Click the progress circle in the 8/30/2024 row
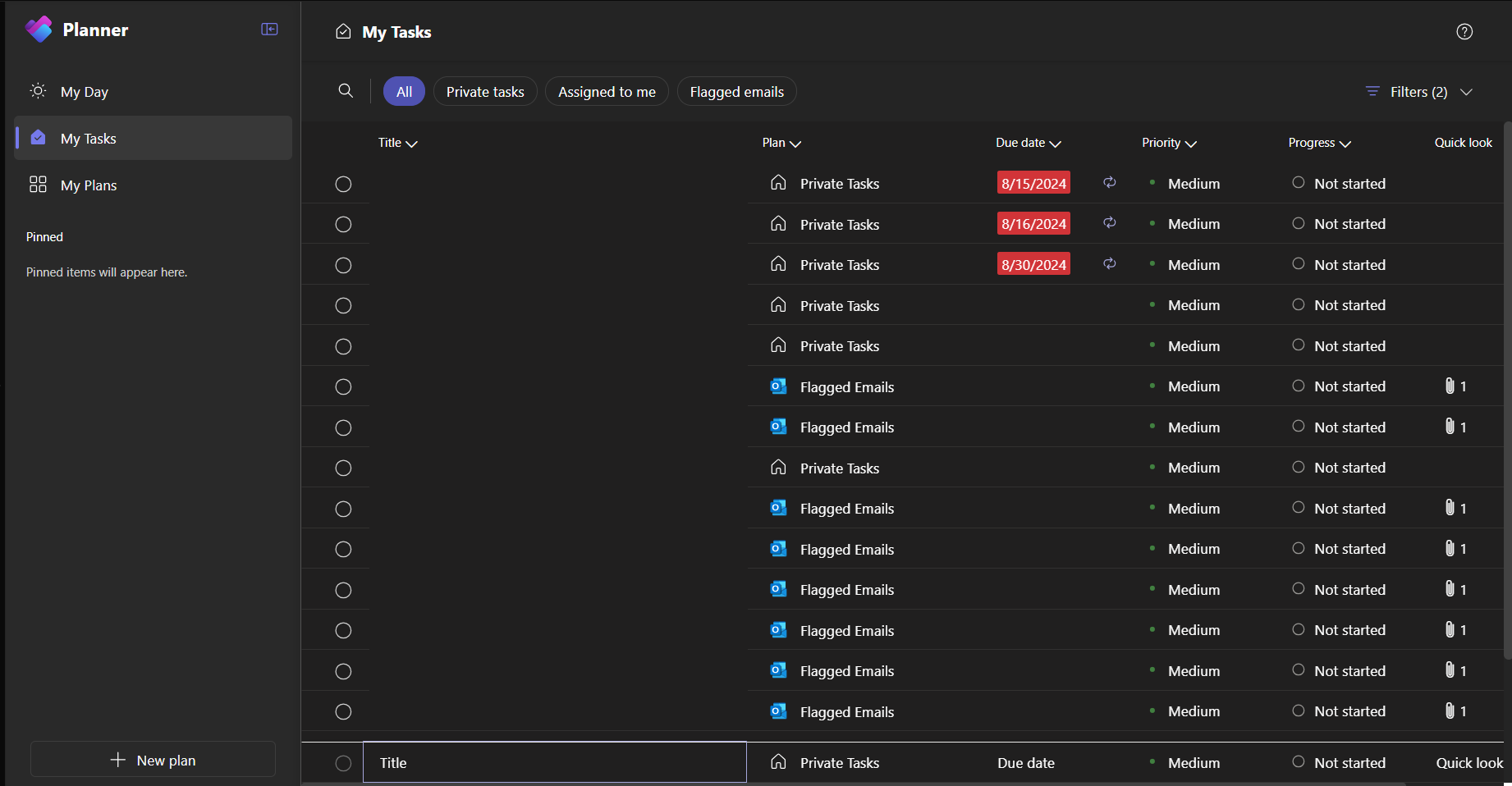Image resolution: width=1512 pixels, height=786 pixels. click(1298, 264)
